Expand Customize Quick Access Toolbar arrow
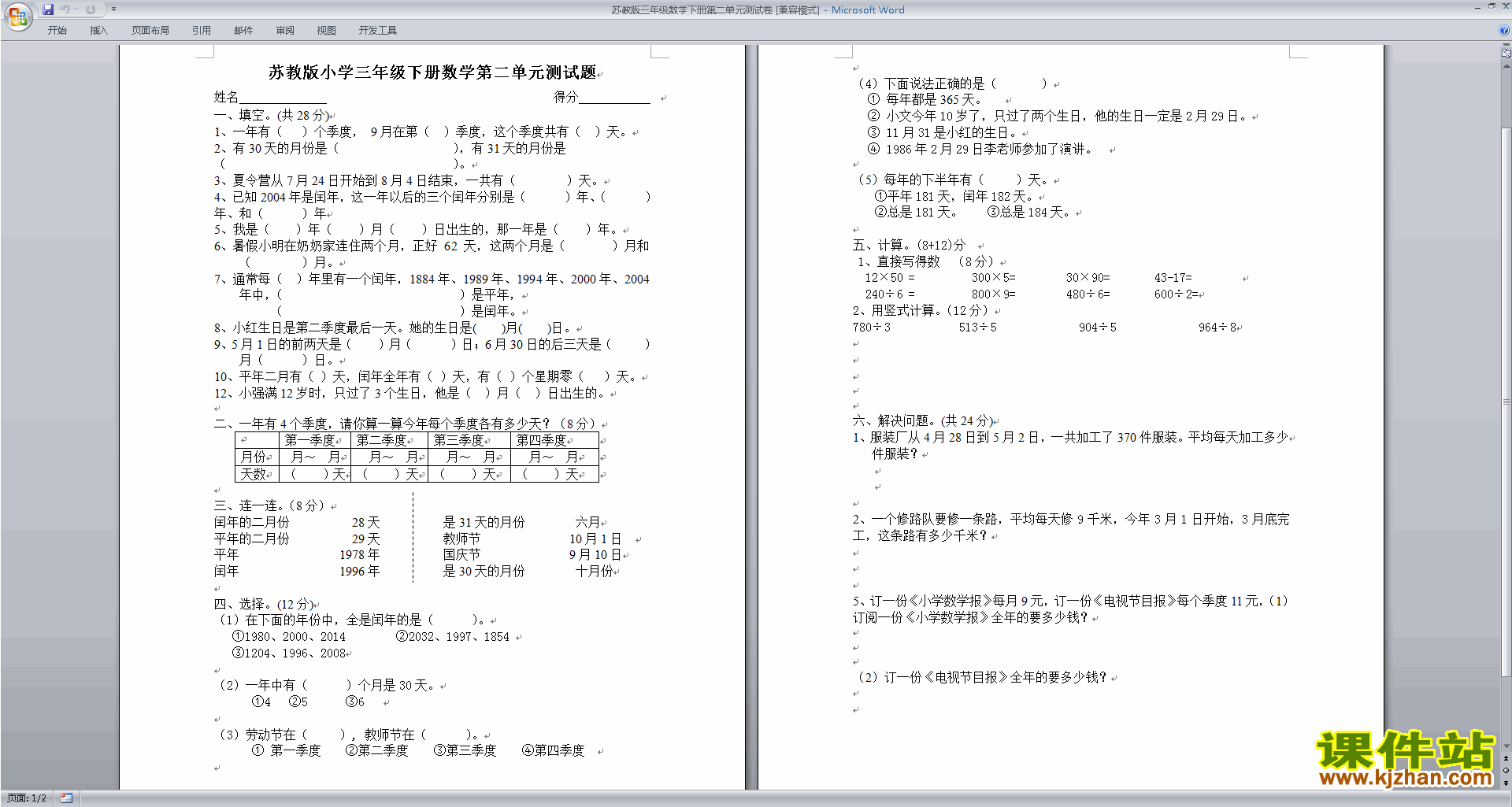1512x807 pixels. click(113, 9)
